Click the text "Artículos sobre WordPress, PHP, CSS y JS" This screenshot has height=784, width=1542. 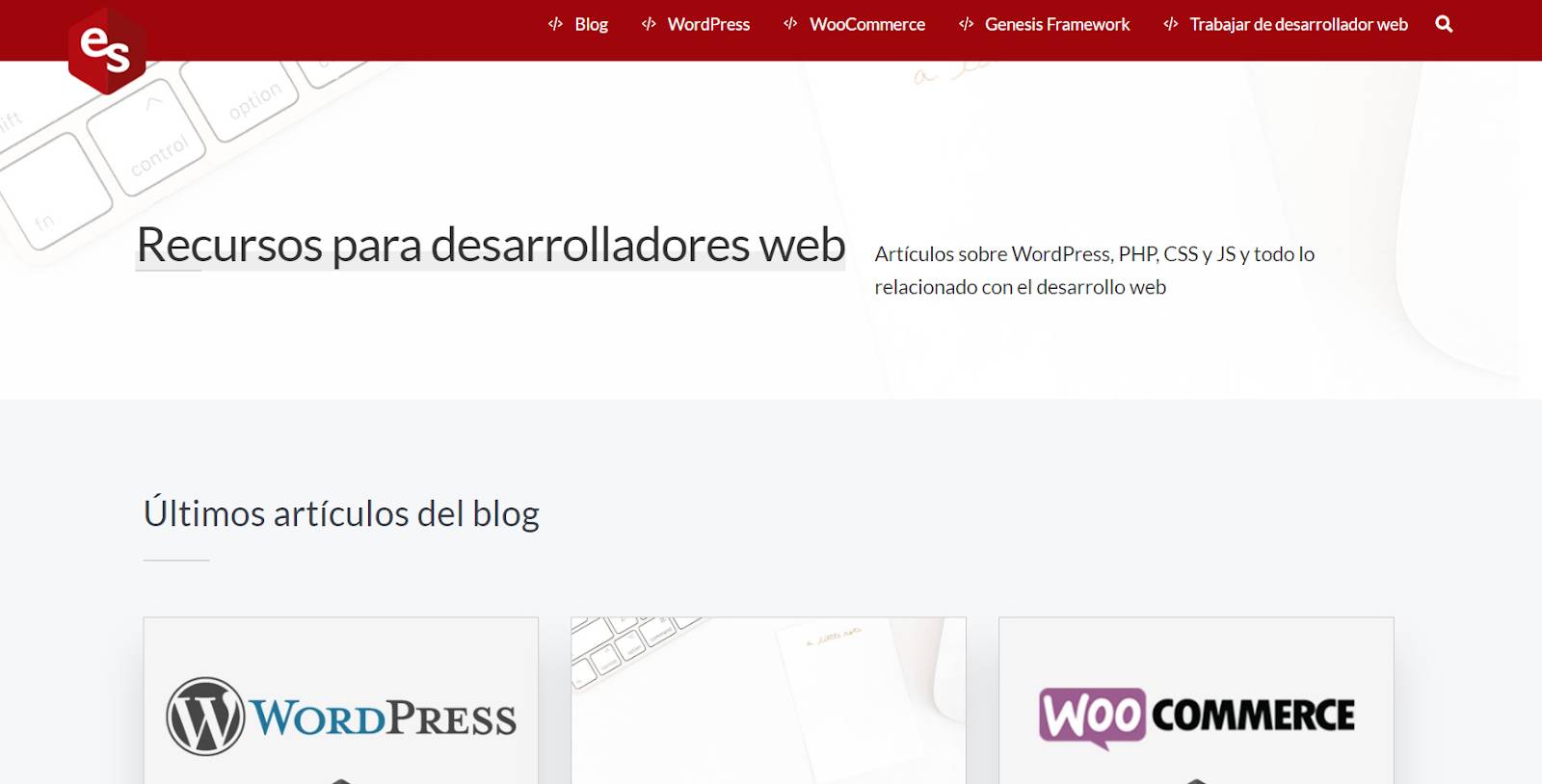tap(1054, 254)
